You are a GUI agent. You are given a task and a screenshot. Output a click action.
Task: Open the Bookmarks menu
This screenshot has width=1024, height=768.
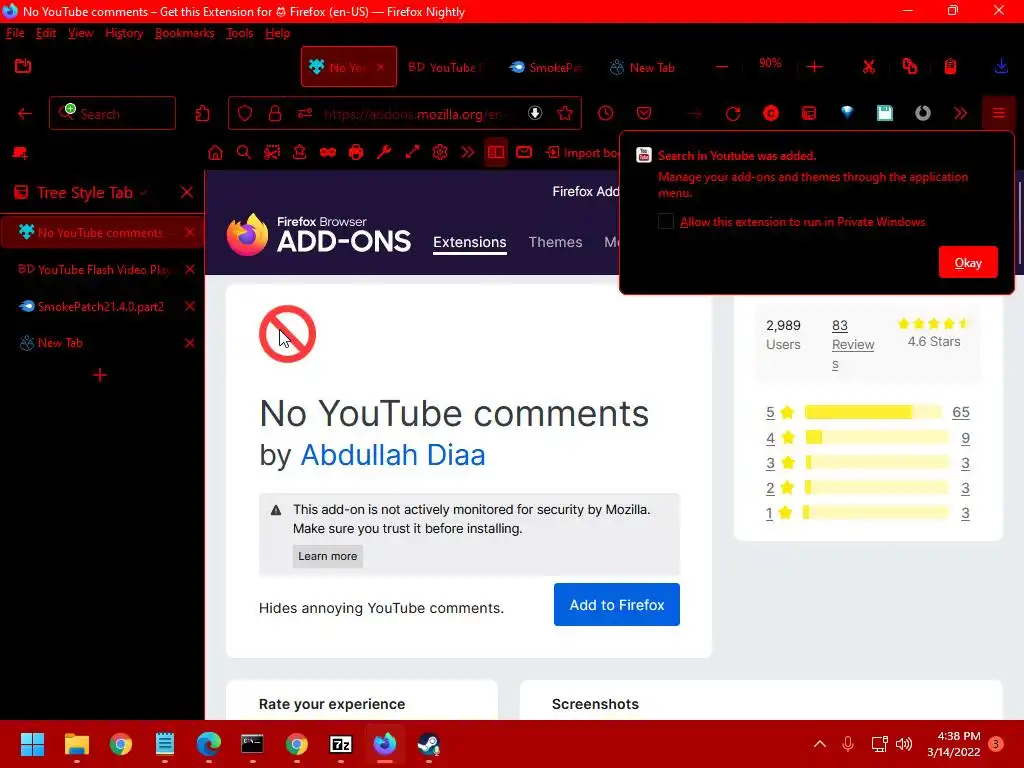[185, 33]
